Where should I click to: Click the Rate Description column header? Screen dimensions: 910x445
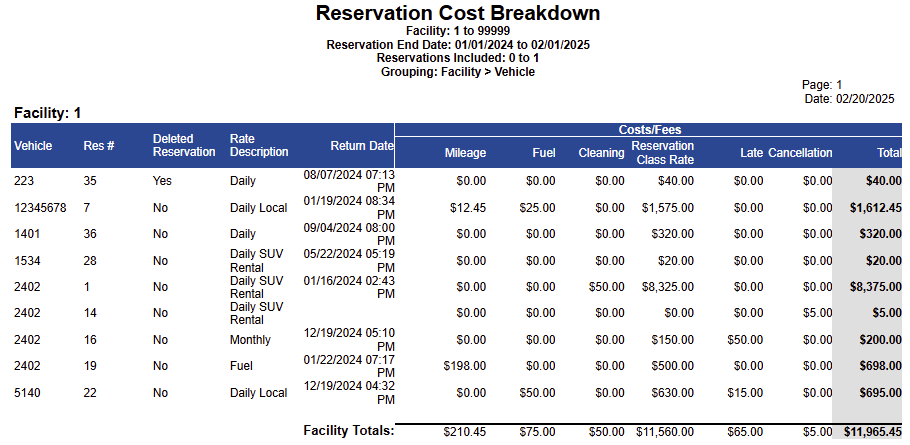click(x=259, y=146)
